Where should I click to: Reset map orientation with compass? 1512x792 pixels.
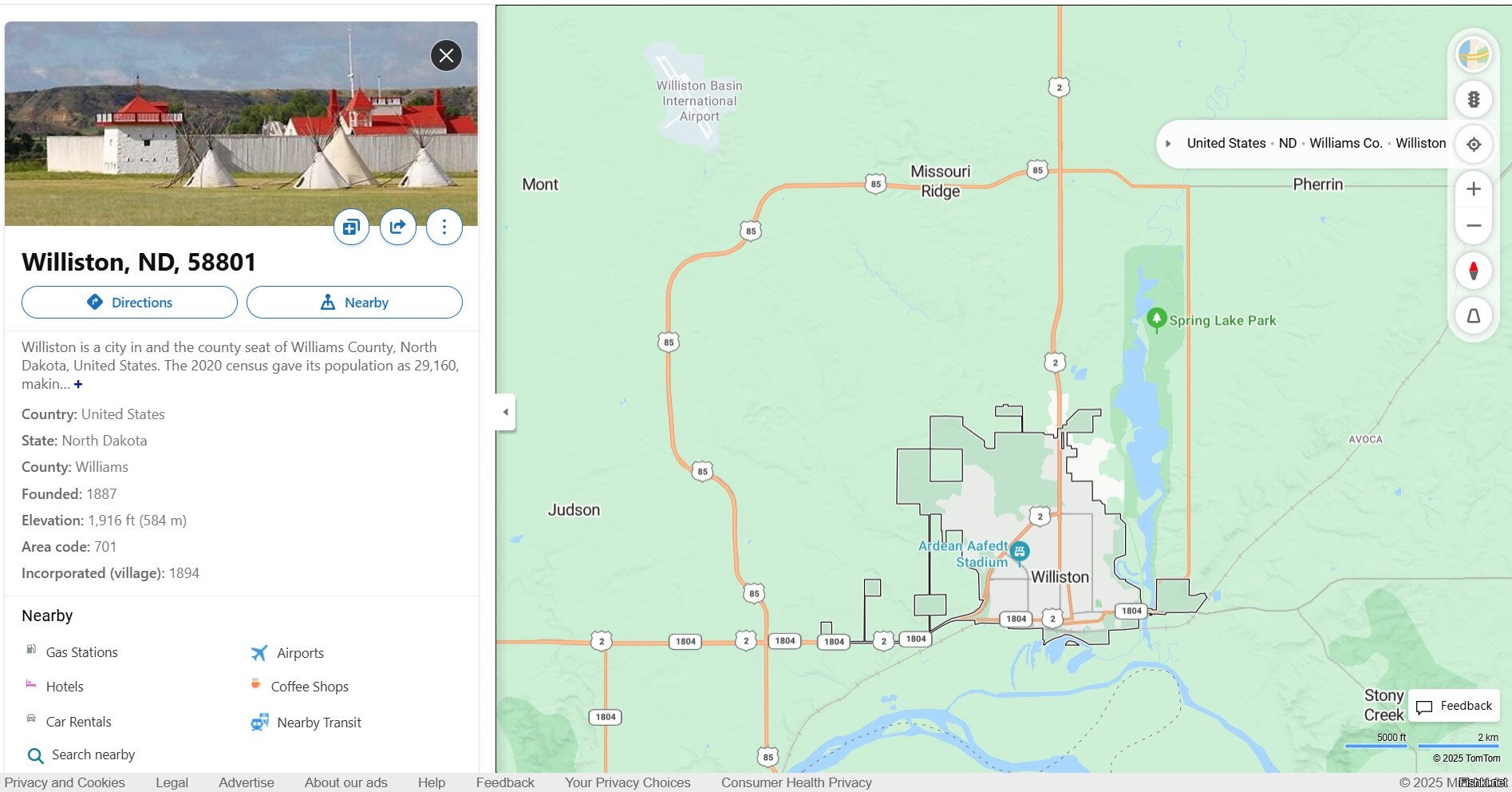(x=1474, y=271)
